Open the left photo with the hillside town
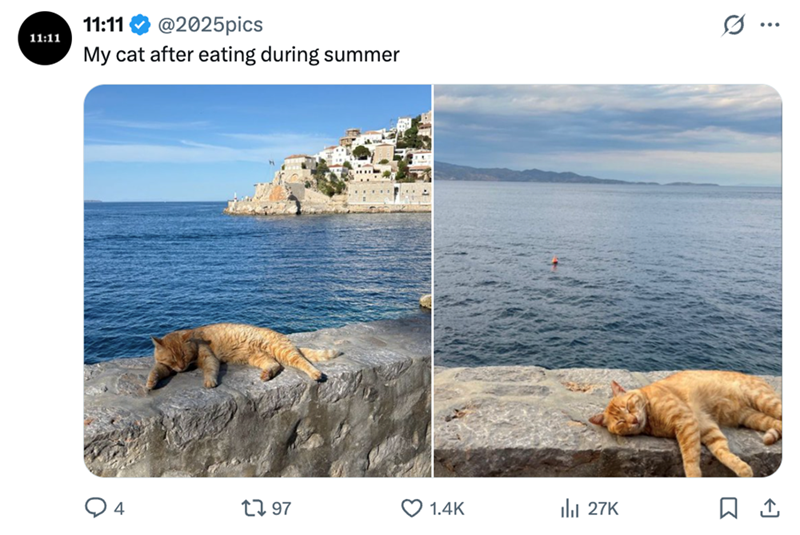The image size is (800, 535). 257,280
